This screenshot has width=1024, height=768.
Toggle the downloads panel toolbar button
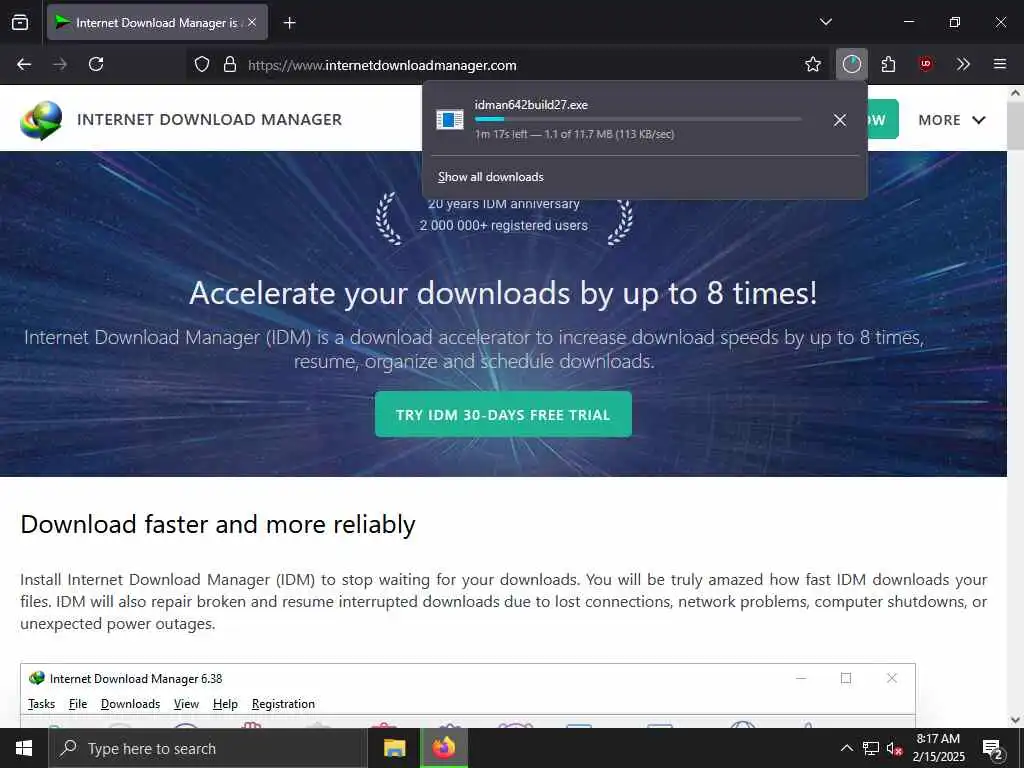tap(852, 64)
